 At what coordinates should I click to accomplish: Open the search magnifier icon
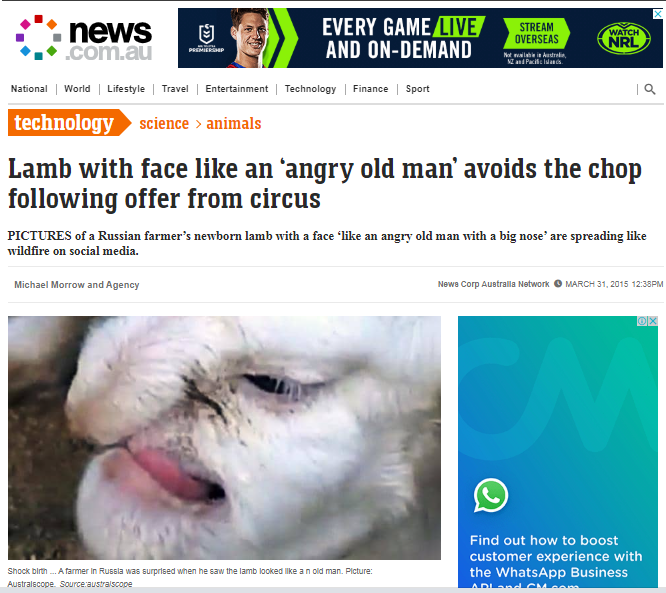(649, 89)
